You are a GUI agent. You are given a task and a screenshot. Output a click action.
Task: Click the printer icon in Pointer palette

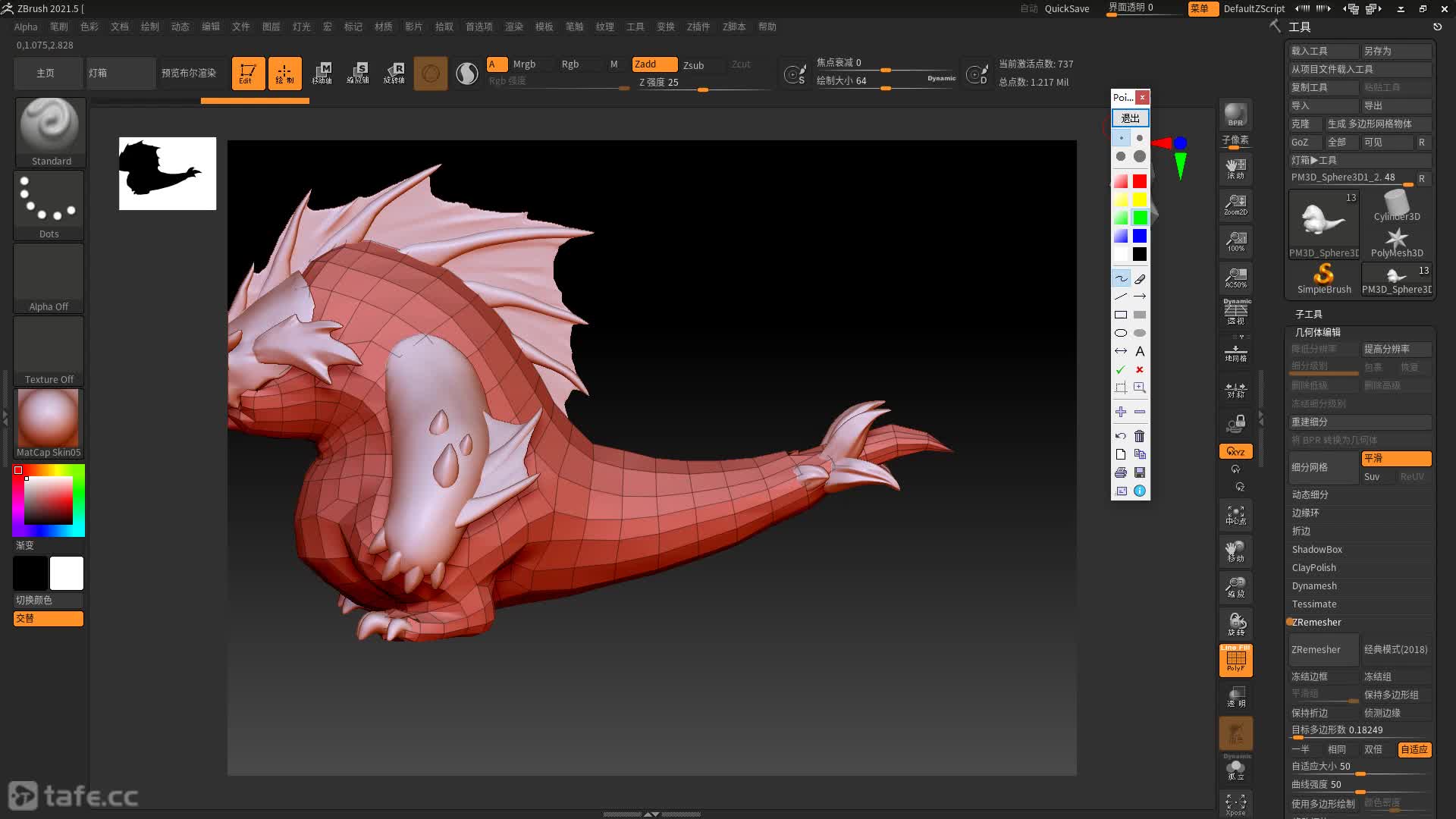pos(1121,472)
